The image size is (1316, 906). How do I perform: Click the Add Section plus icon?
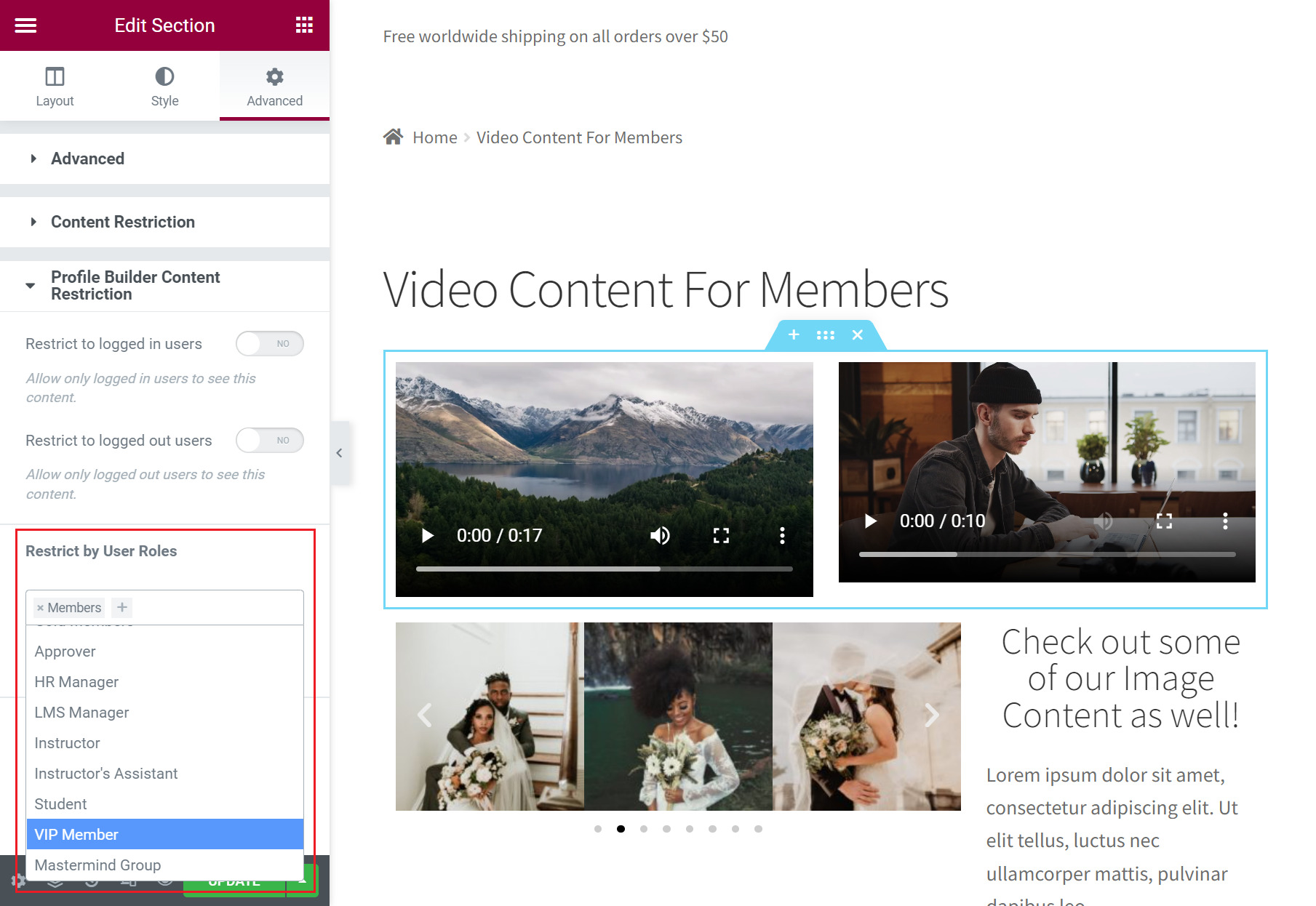click(794, 334)
